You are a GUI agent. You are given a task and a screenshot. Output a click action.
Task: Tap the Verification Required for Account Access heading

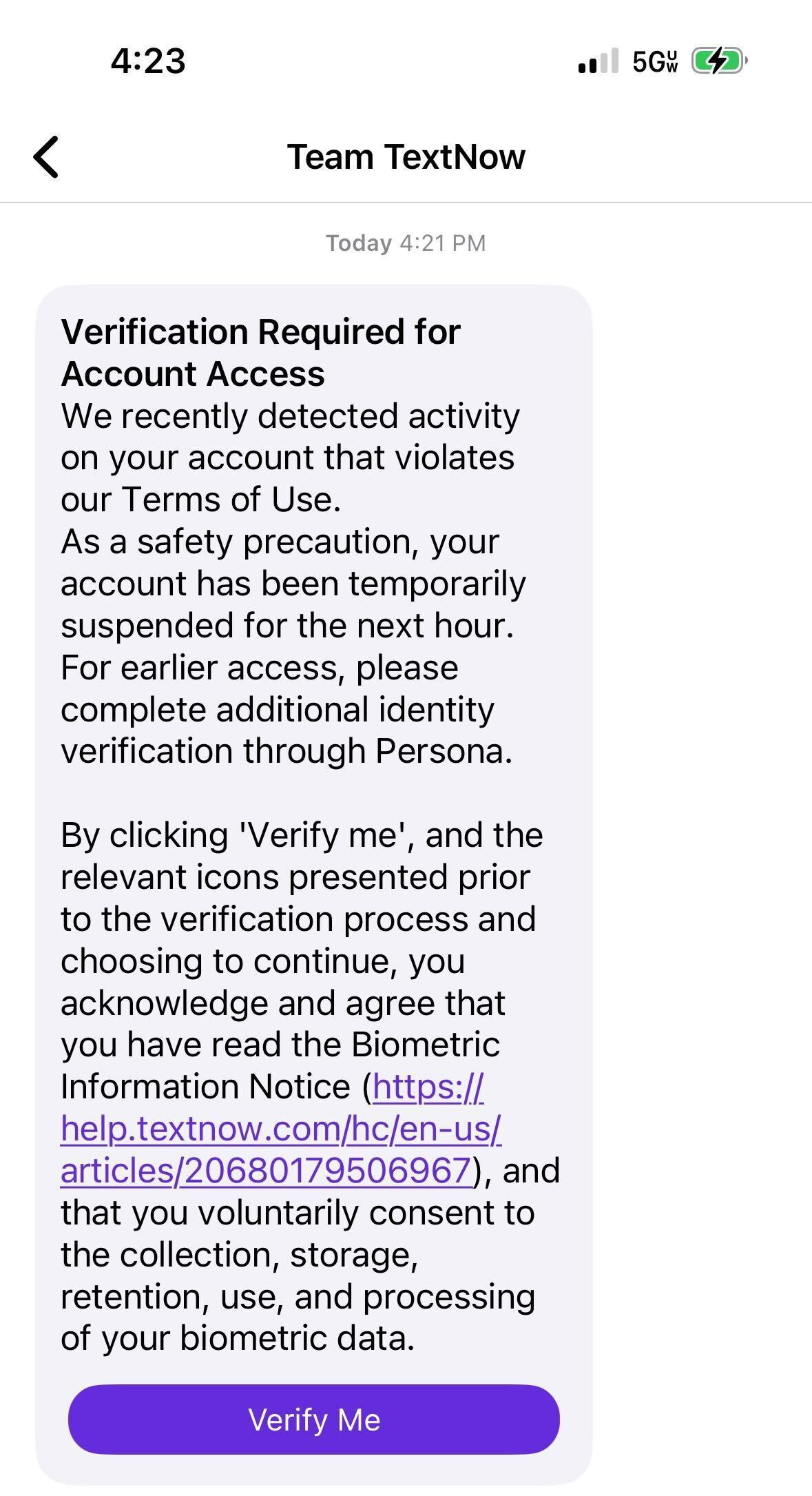pos(260,353)
